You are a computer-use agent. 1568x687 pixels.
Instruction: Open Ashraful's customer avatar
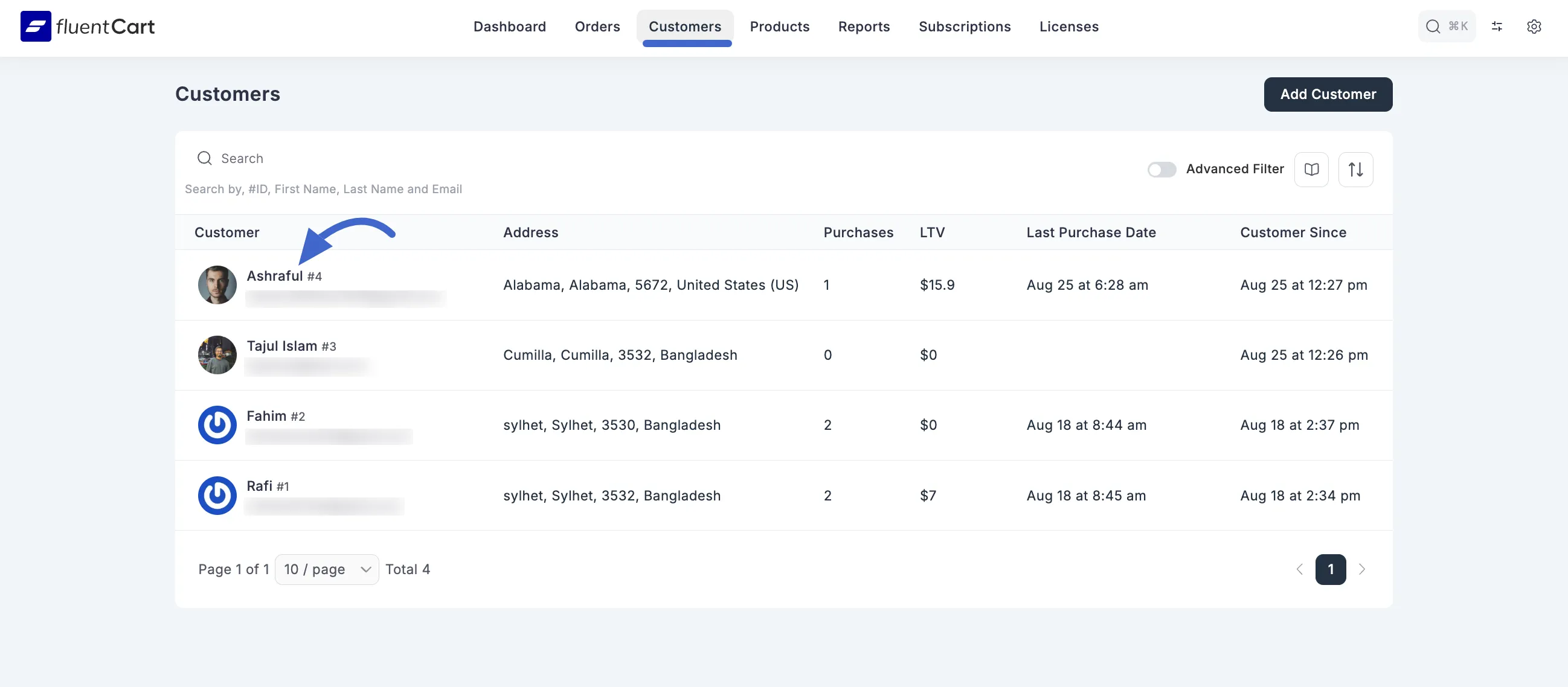[217, 284]
